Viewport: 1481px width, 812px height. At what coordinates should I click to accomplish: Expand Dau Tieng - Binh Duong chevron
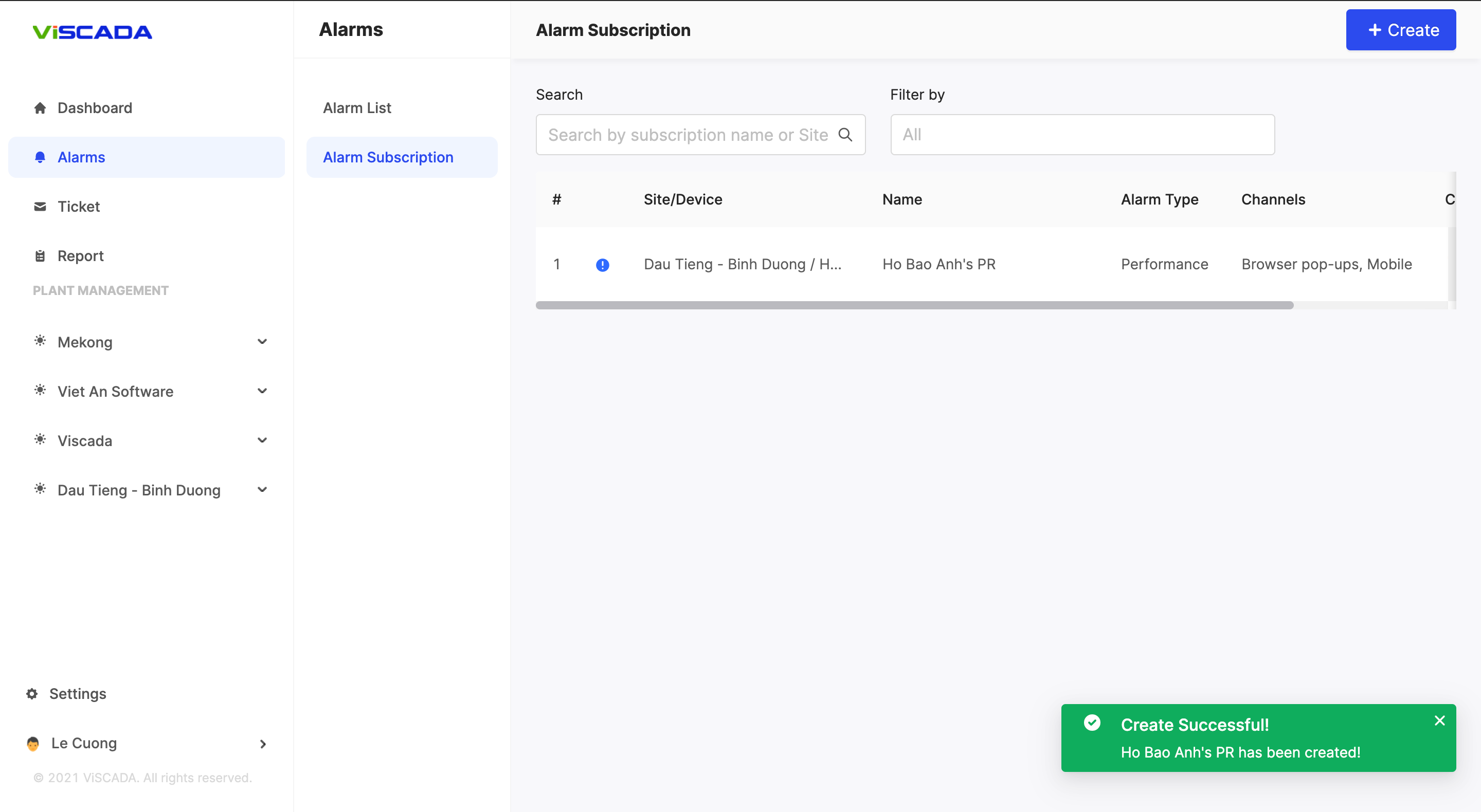point(262,490)
